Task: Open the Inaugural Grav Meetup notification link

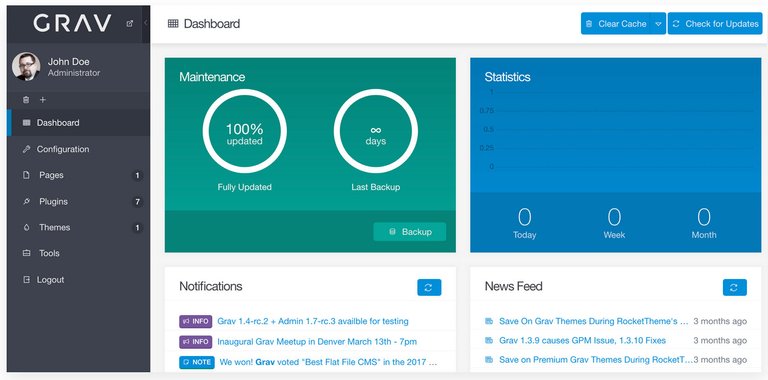Action: tap(317, 341)
